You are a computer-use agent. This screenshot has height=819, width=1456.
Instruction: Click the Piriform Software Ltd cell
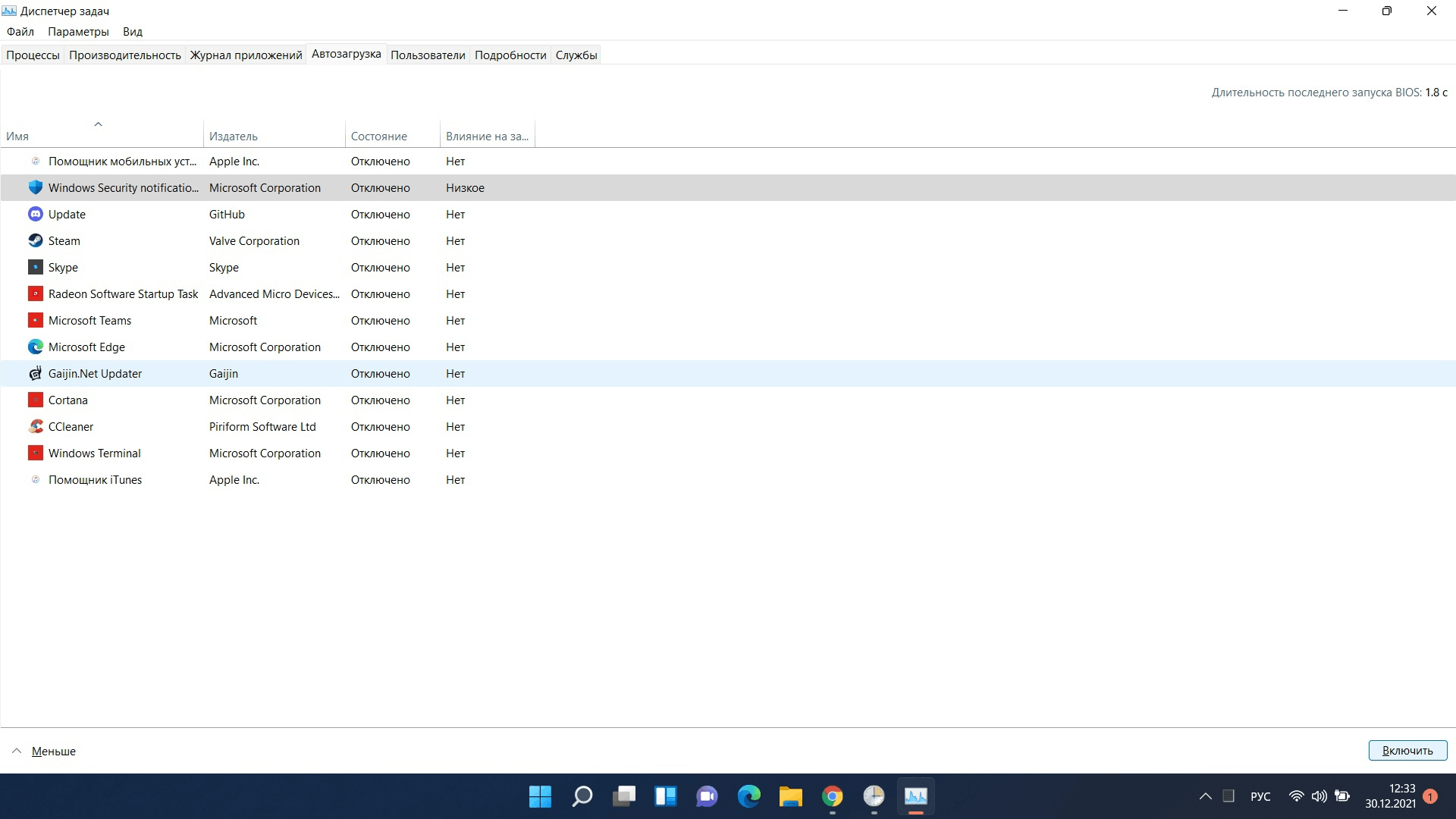(262, 426)
